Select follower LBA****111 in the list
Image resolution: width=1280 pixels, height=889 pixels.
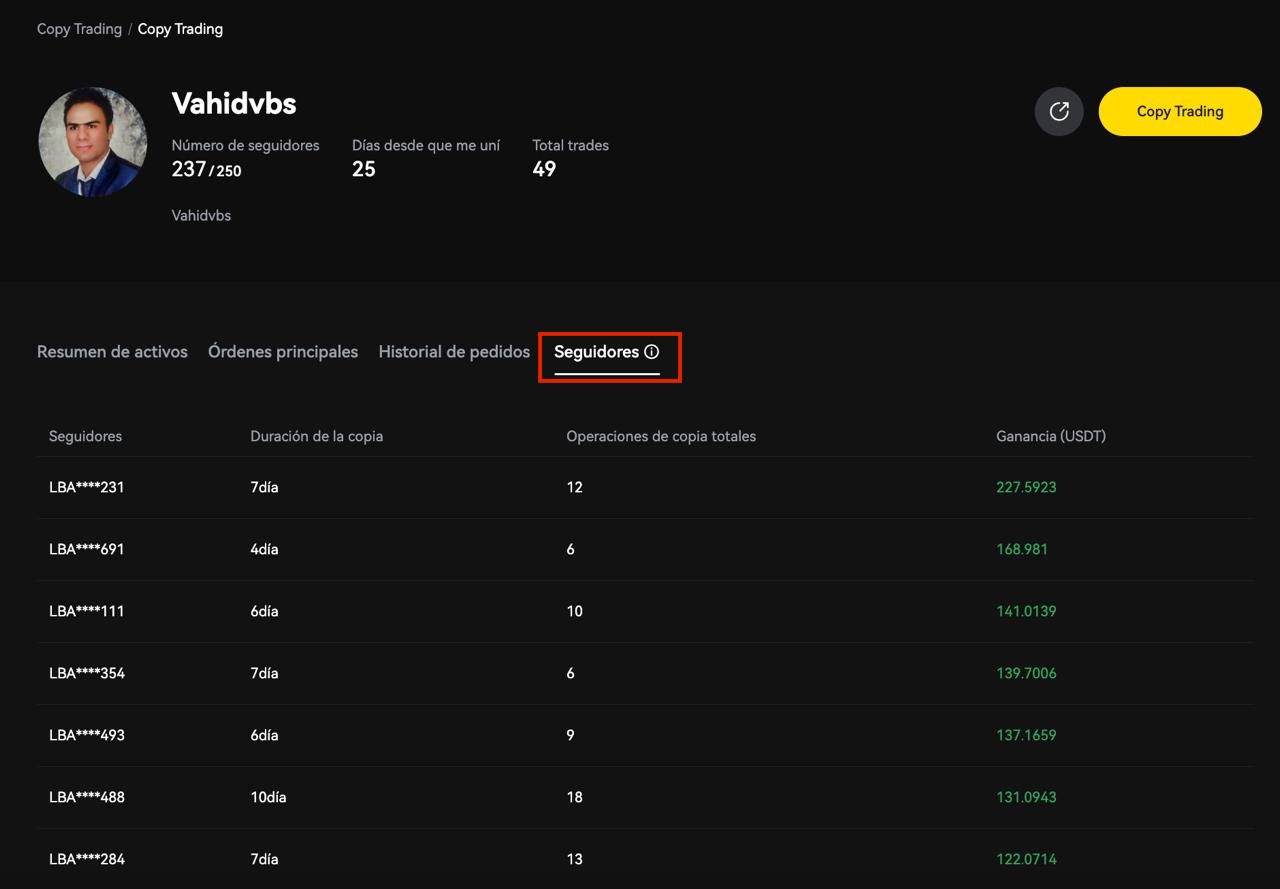pos(87,612)
